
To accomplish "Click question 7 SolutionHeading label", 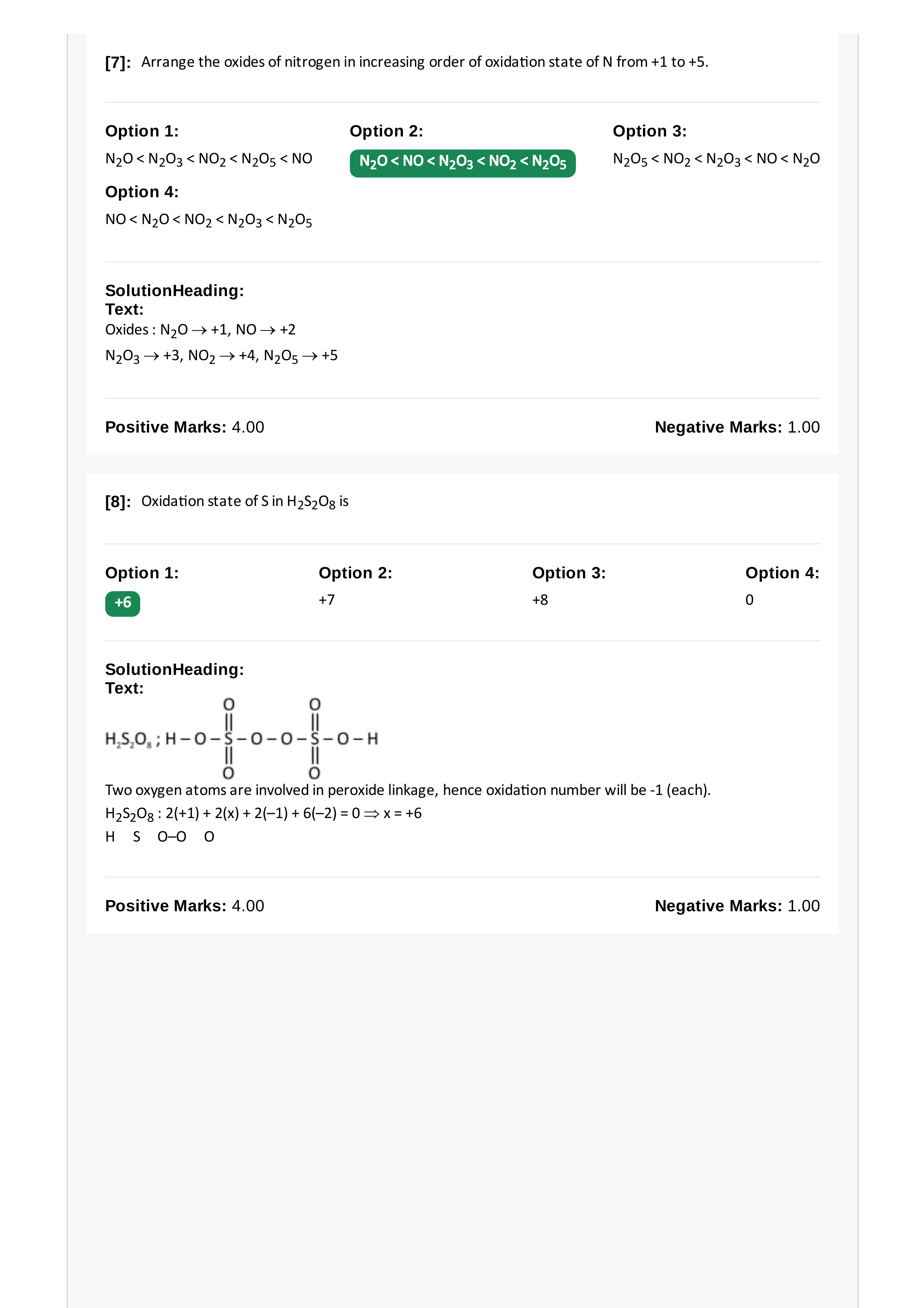I will pos(175,290).
